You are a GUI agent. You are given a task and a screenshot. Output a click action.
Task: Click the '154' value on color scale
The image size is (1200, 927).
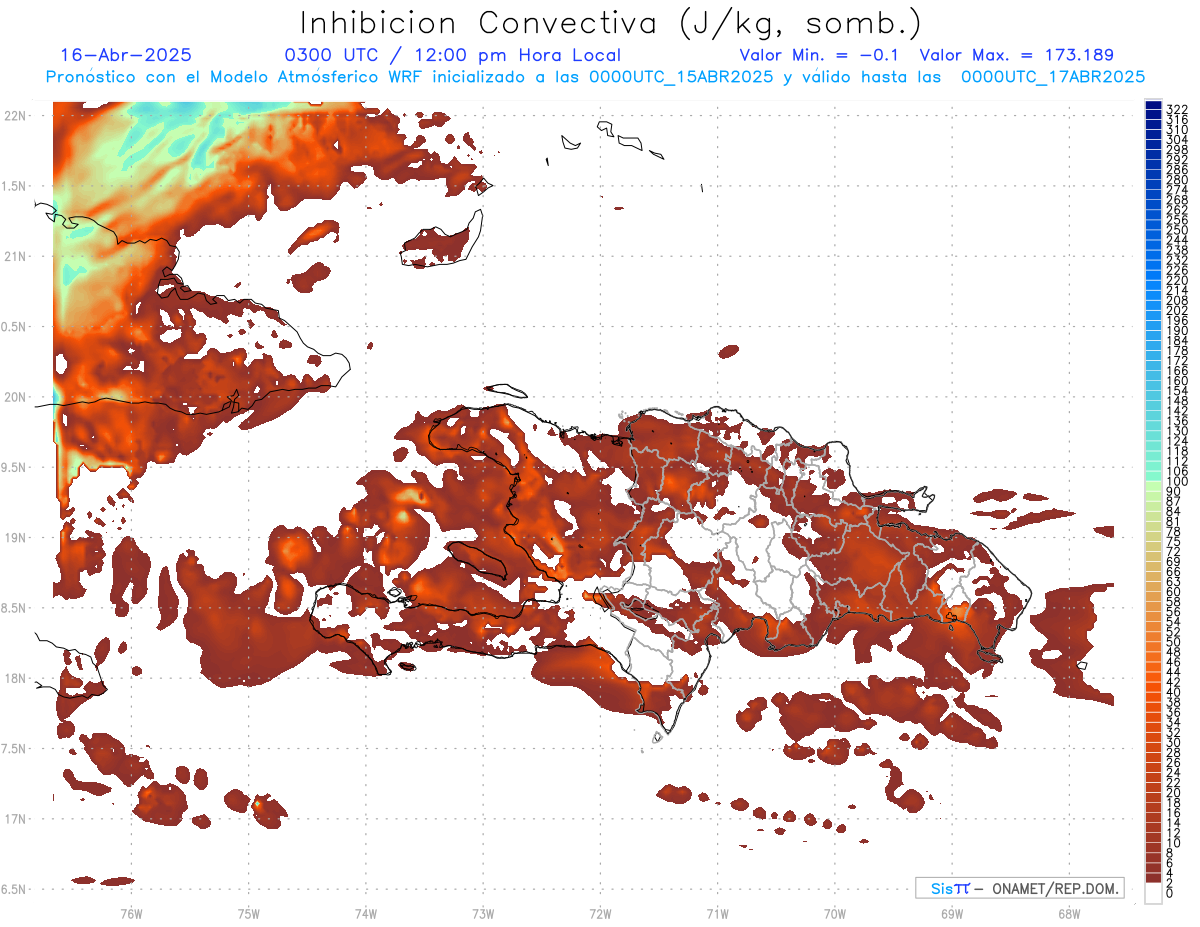[1176, 390]
